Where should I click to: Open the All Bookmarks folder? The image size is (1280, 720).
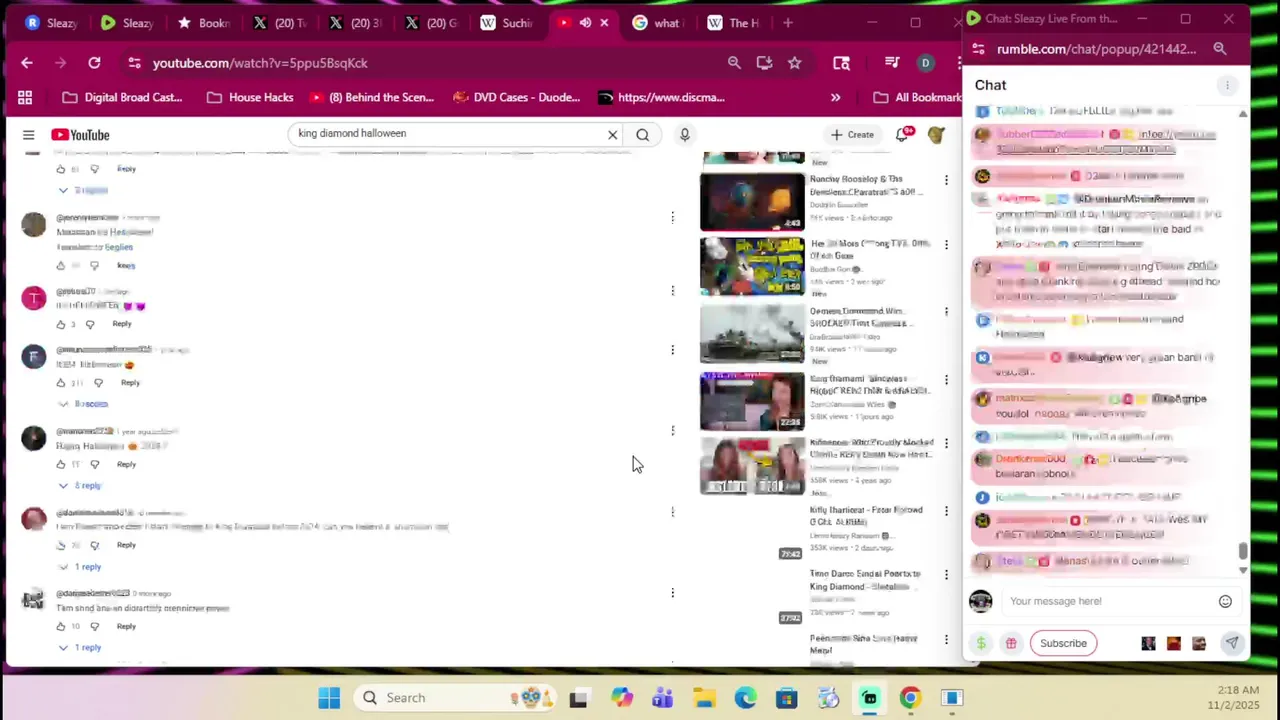(x=917, y=97)
